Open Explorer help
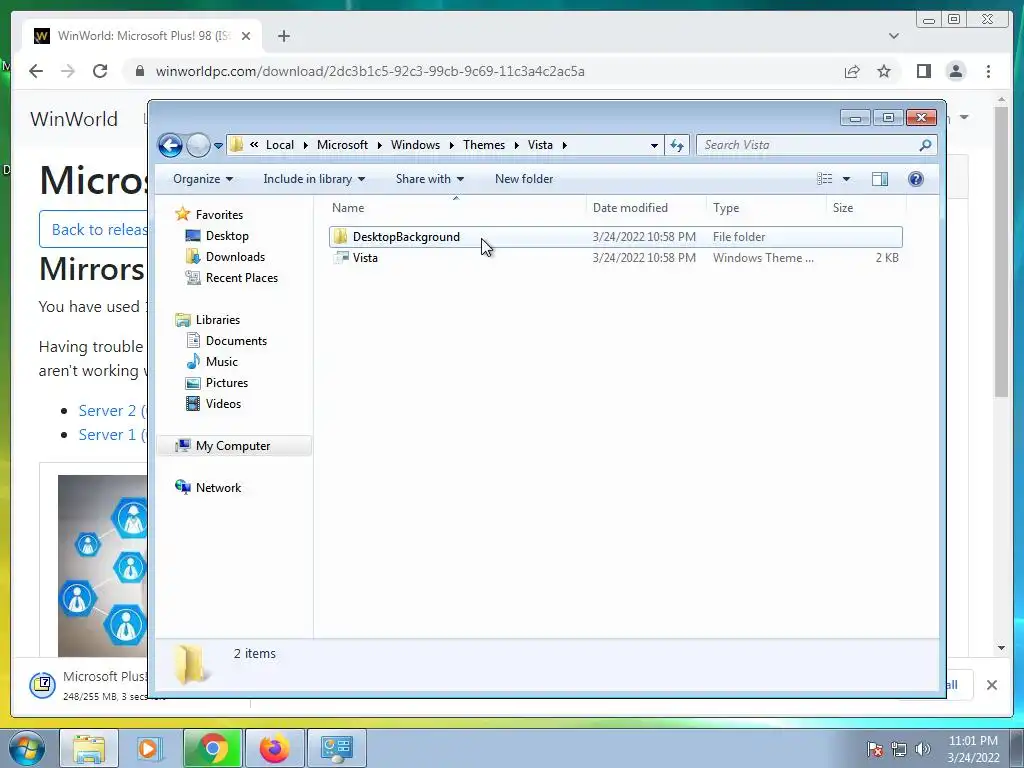Image resolution: width=1024 pixels, height=768 pixels. click(916, 179)
